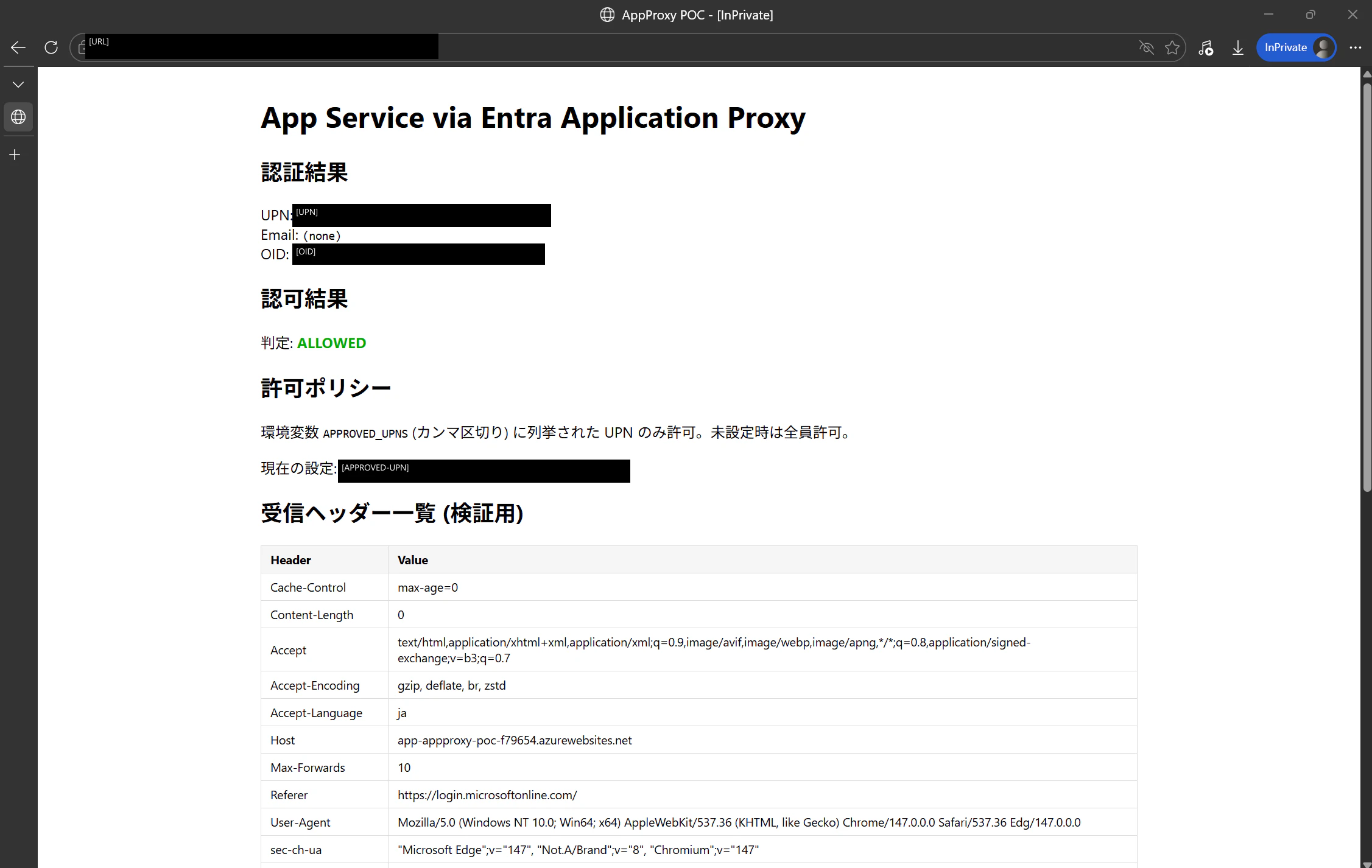Select the AppProxy POC globe tab

tap(18, 117)
